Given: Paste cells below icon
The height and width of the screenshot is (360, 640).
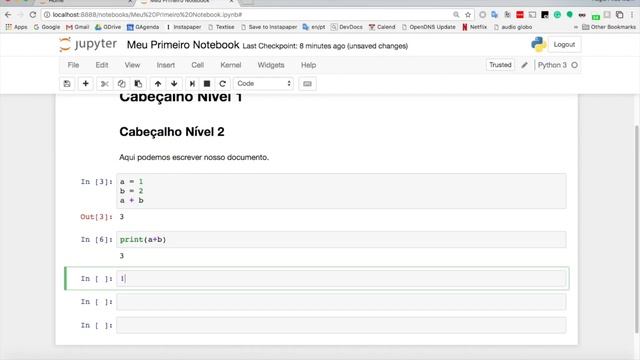Looking at the screenshot, I should pos(138,84).
